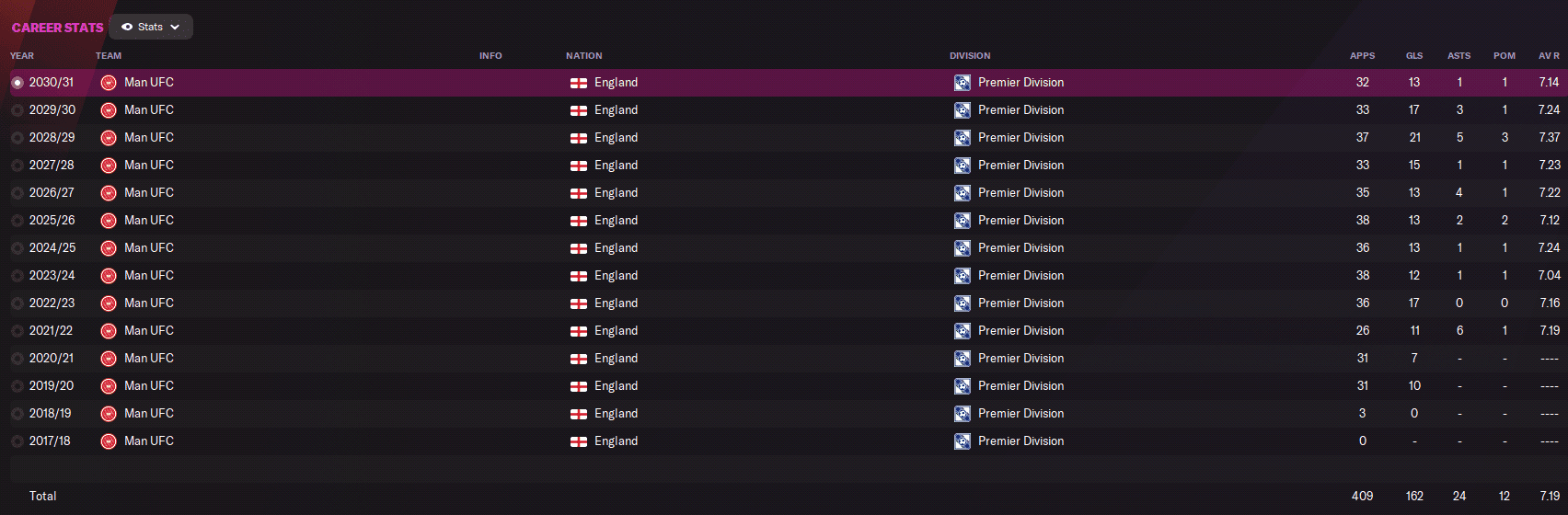1568x515 pixels.
Task: Open Man UFC link in 2027/28 row
Action: click(x=149, y=166)
